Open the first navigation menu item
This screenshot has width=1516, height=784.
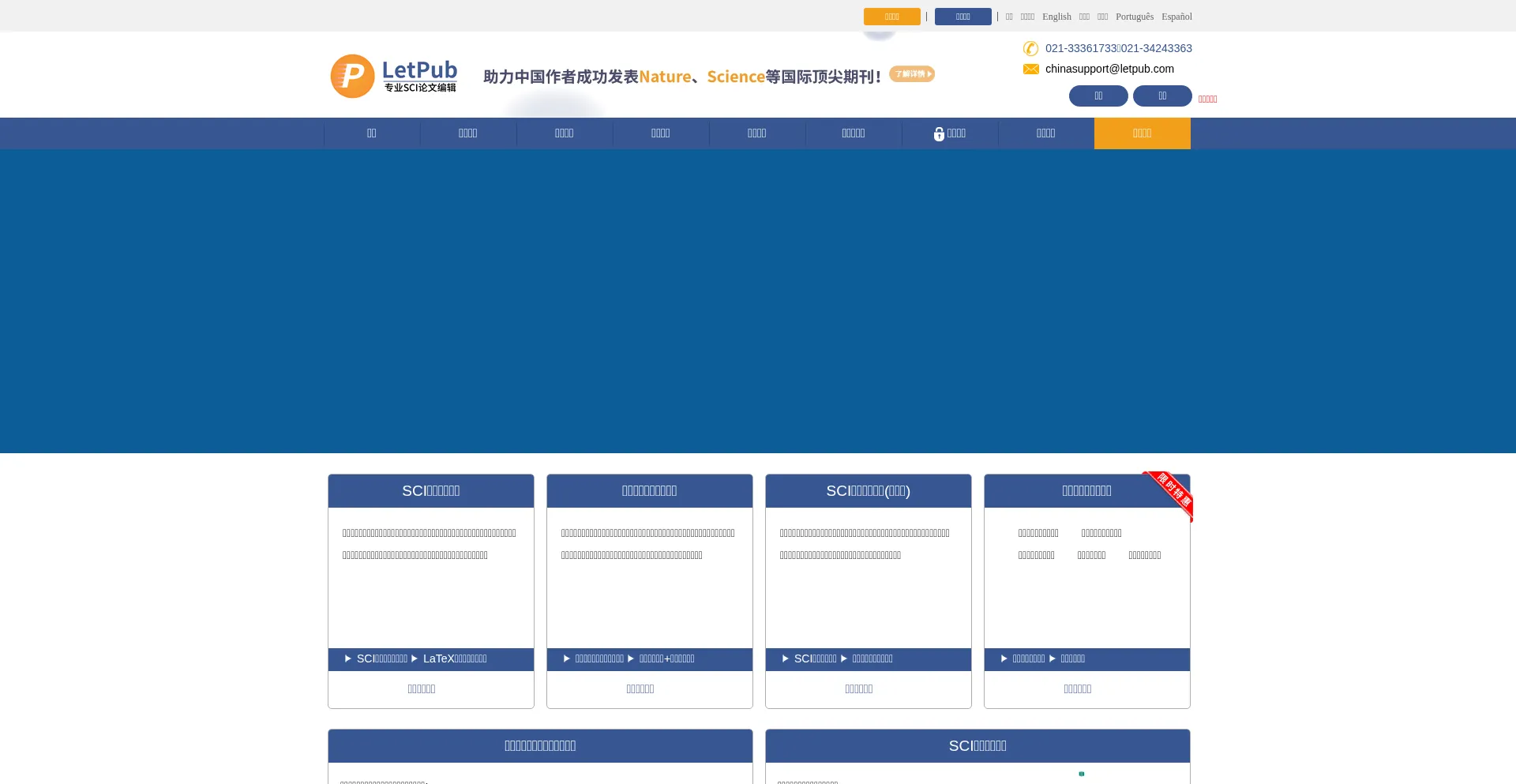click(371, 133)
